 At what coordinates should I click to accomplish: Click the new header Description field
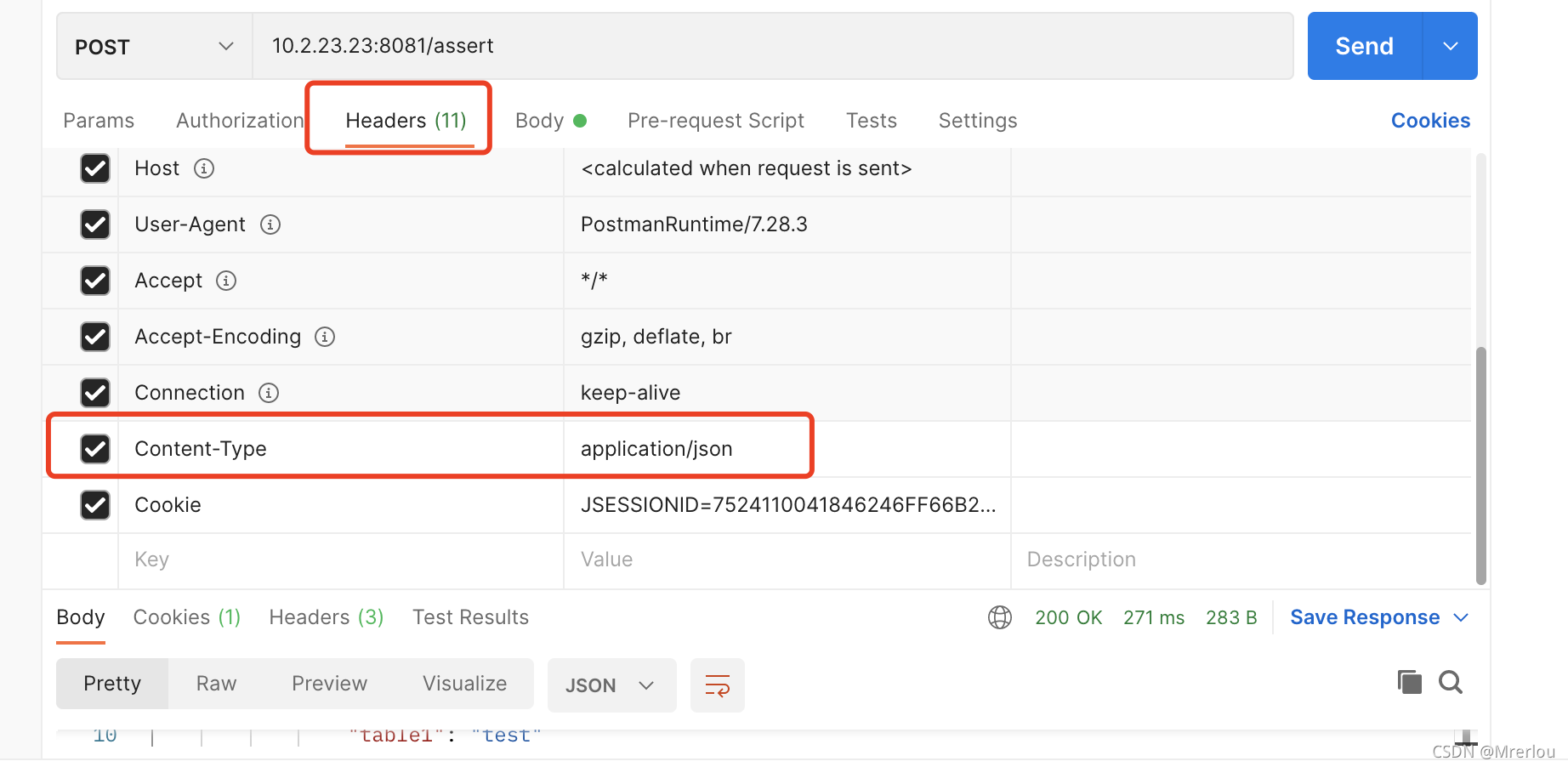1241,560
